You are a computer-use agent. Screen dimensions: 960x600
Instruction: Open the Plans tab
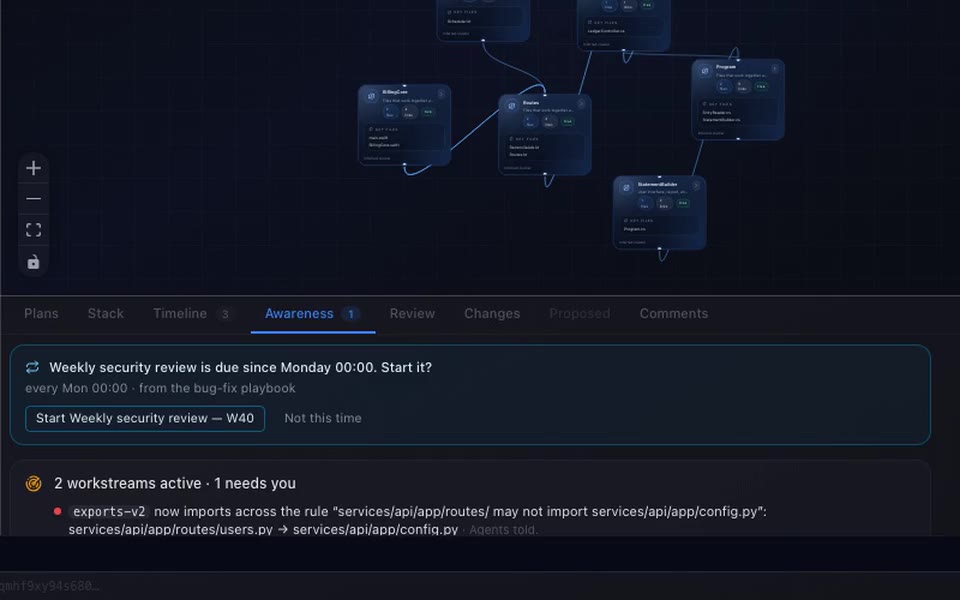coord(41,313)
